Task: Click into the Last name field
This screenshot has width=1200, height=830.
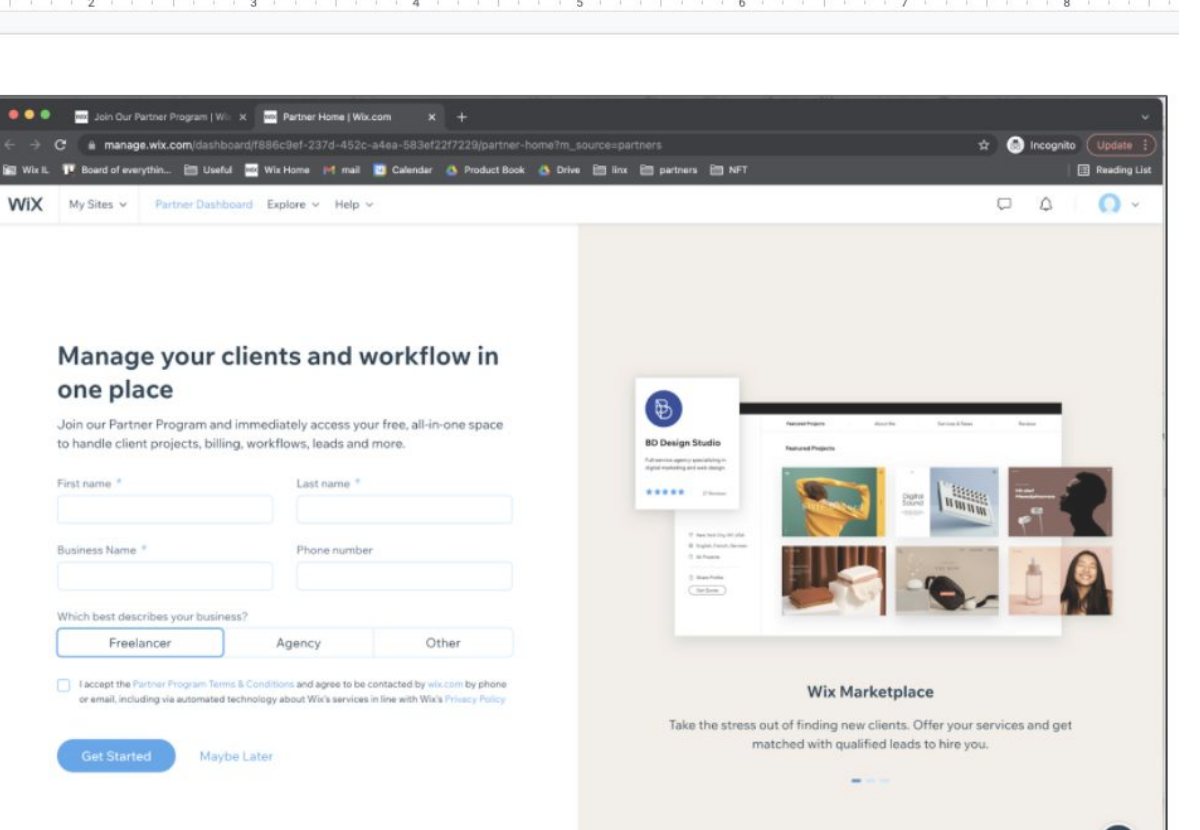Action: [x=404, y=509]
